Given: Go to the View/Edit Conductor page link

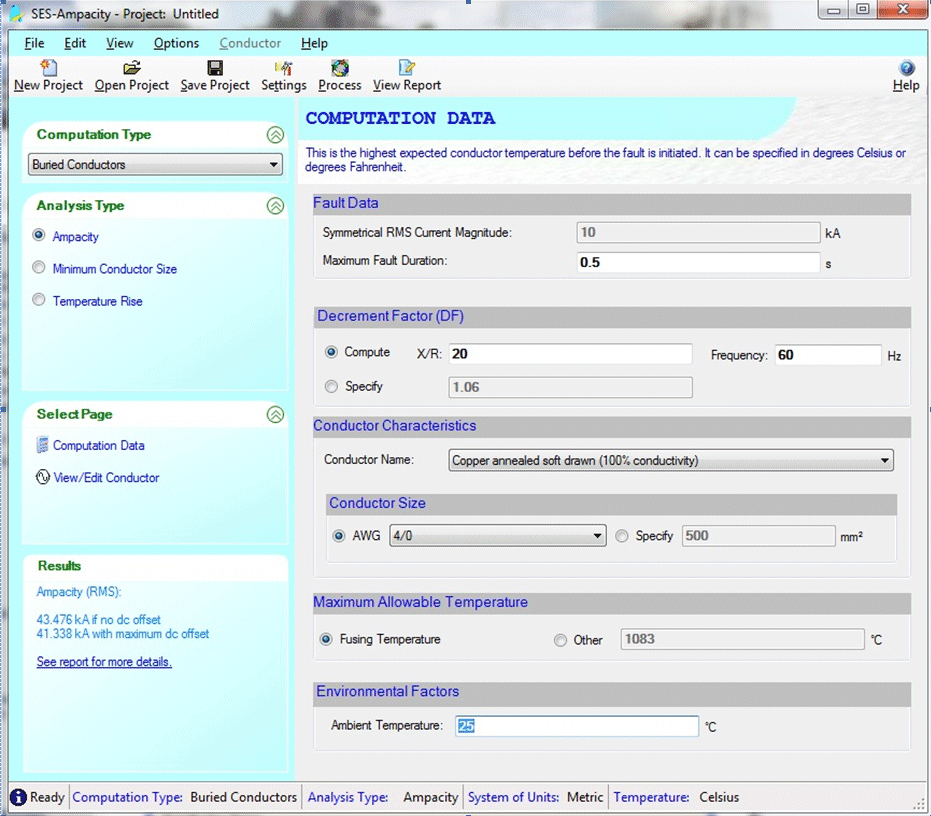Looking at the screenshot, I should (106, 477).
